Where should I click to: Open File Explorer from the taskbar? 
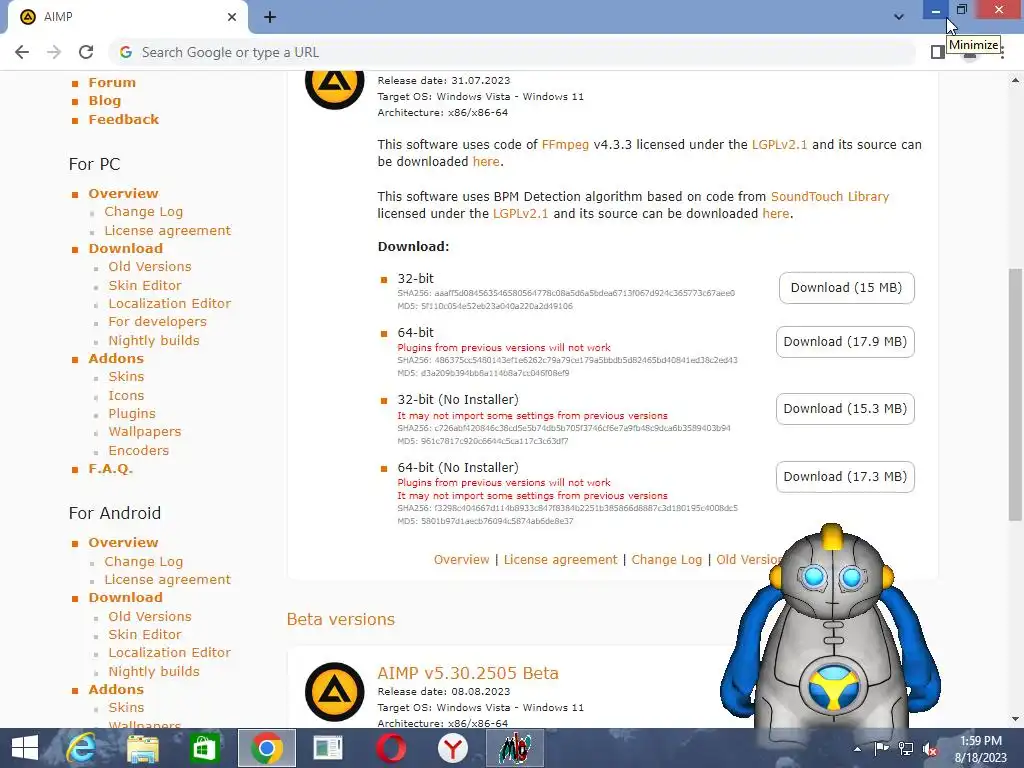(143, 748)
